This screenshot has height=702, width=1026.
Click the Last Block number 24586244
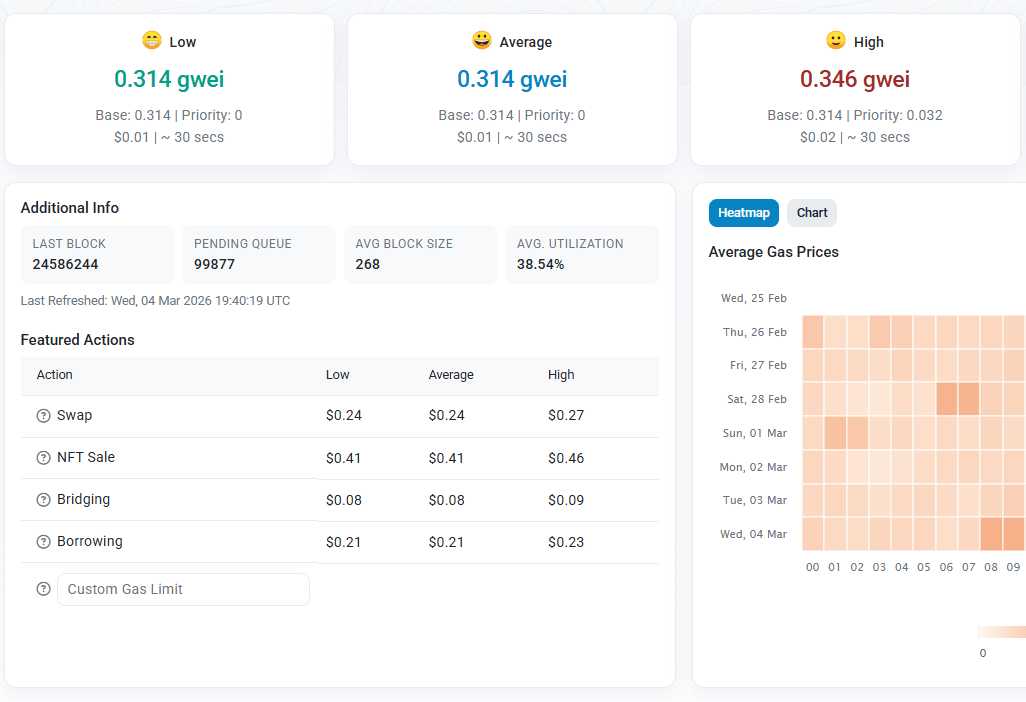coord(65,265)
